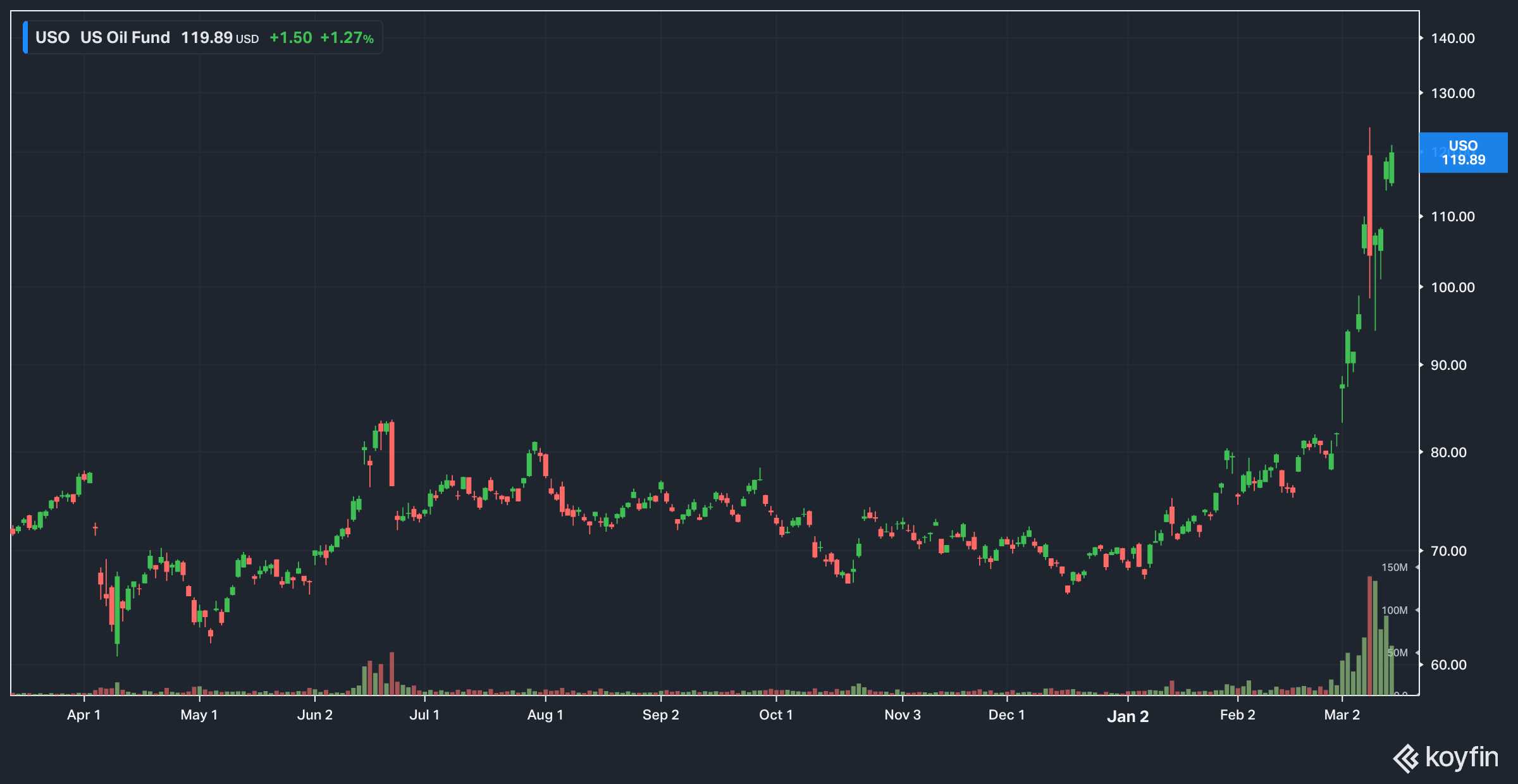The width and height of the screenshot is (1518, 784).
Task: Click the 150M volume axis label
Action: tap(1395, 567)
